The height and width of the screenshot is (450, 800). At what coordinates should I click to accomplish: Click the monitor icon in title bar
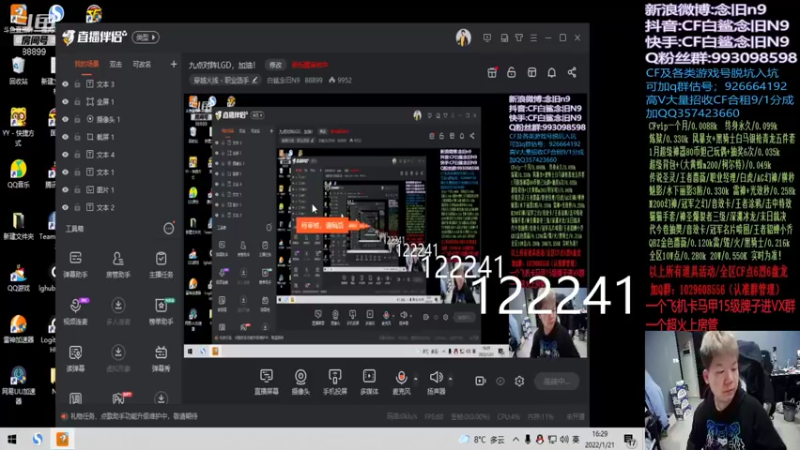(487, 38)
